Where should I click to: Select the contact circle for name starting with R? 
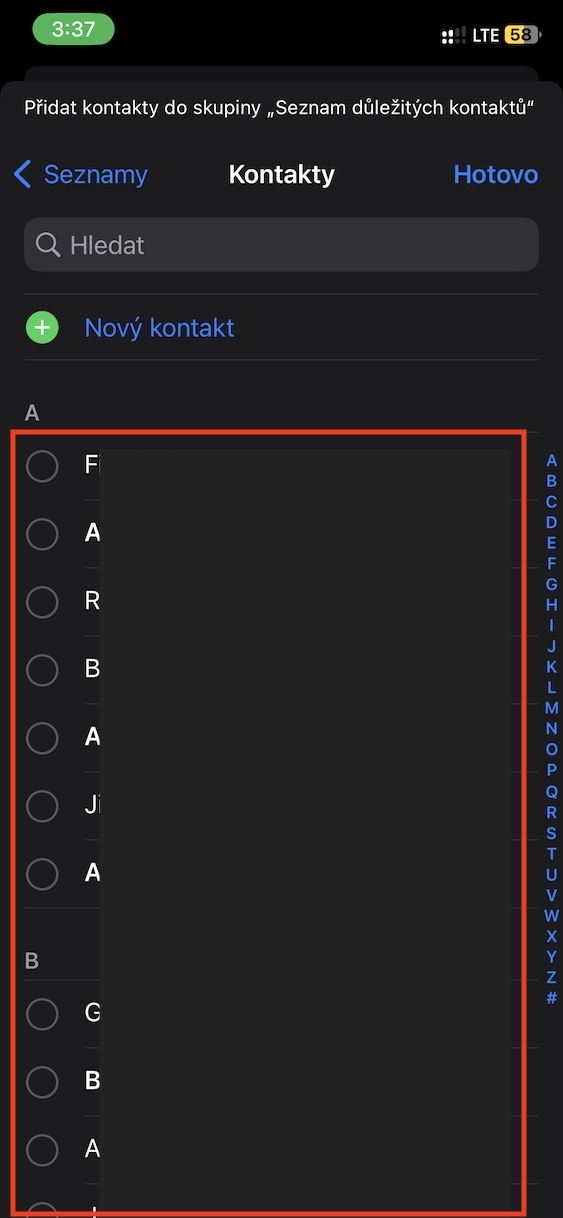(42, 602)
